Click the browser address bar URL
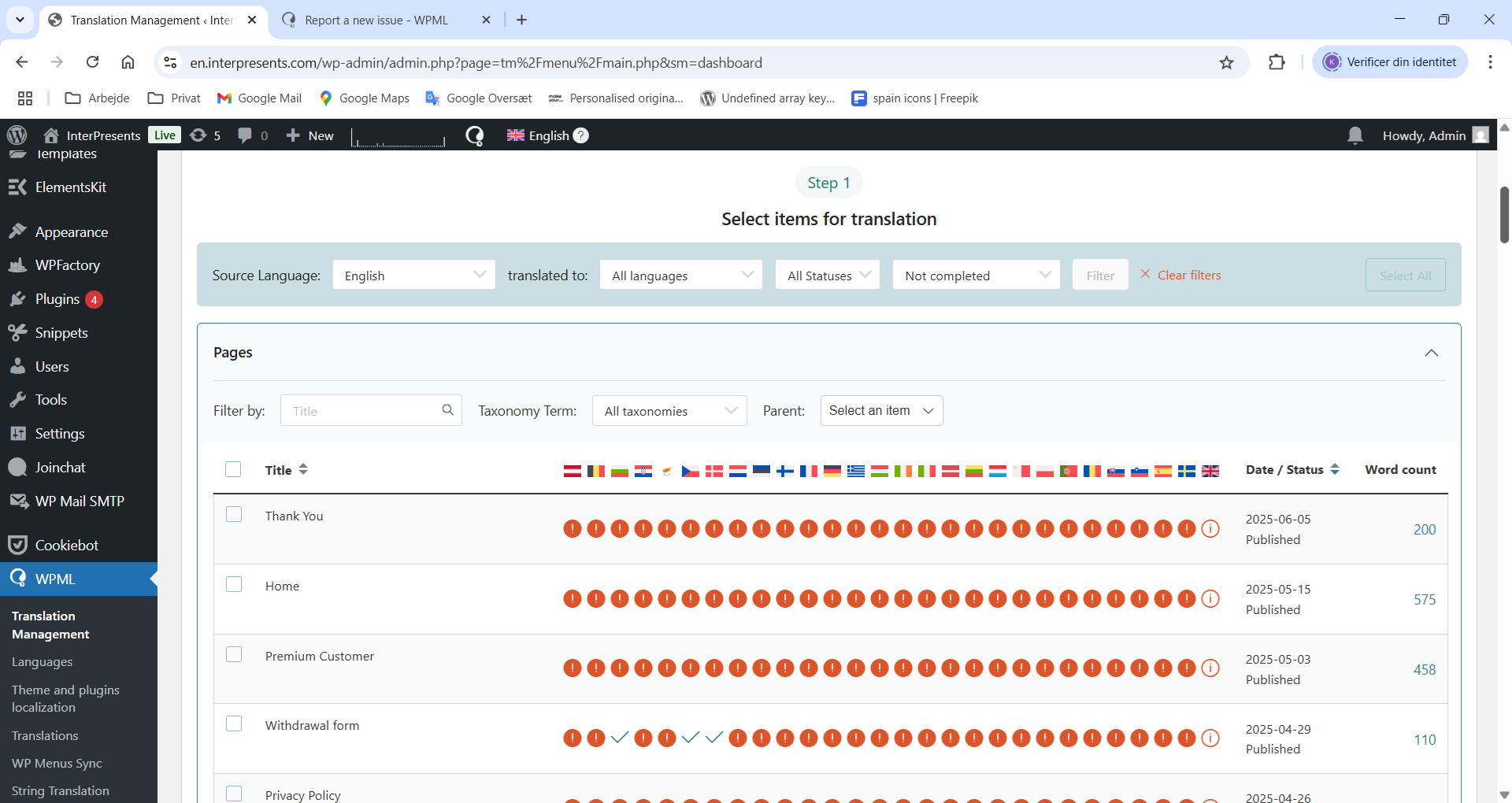The width and height of the screenshot is (1512, 803). 476,62
